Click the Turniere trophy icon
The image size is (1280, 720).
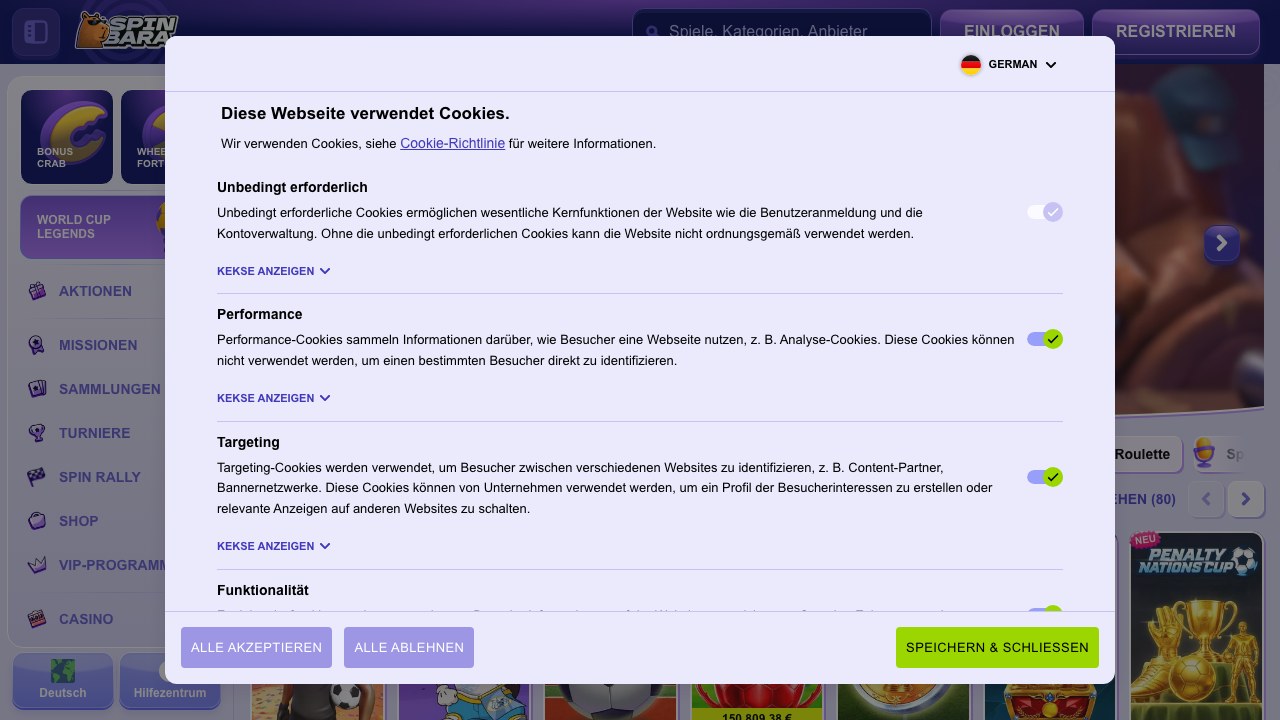click(37, 433)
